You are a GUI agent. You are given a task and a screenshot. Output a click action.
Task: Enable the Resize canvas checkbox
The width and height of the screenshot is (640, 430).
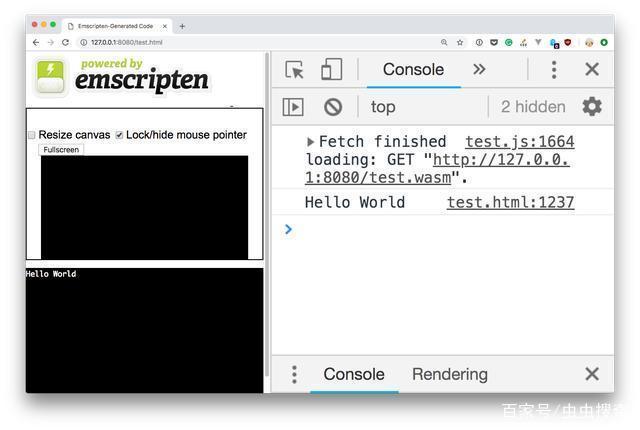(x=31, y=135)
